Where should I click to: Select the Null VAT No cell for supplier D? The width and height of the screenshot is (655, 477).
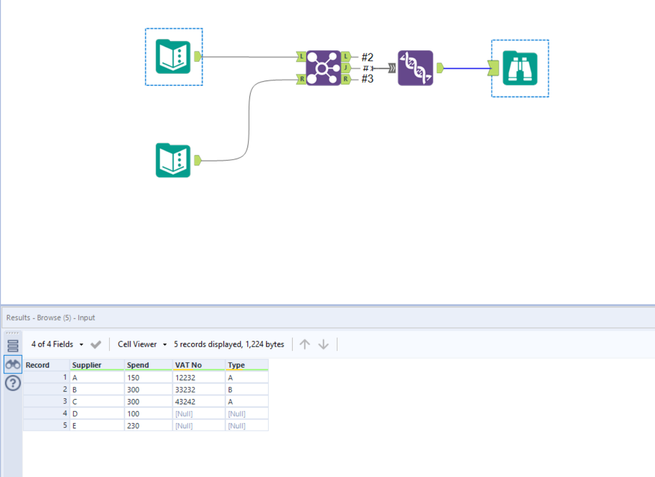coord(199,414)
